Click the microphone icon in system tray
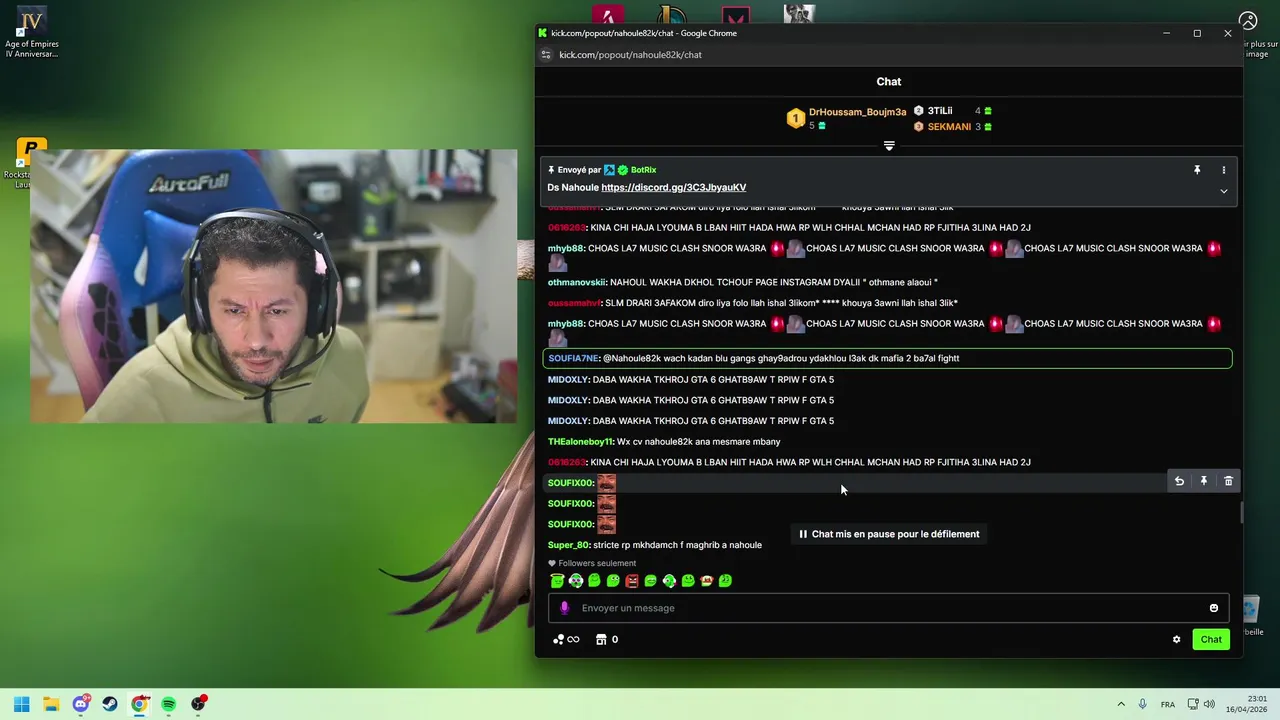 point(1143,704)
